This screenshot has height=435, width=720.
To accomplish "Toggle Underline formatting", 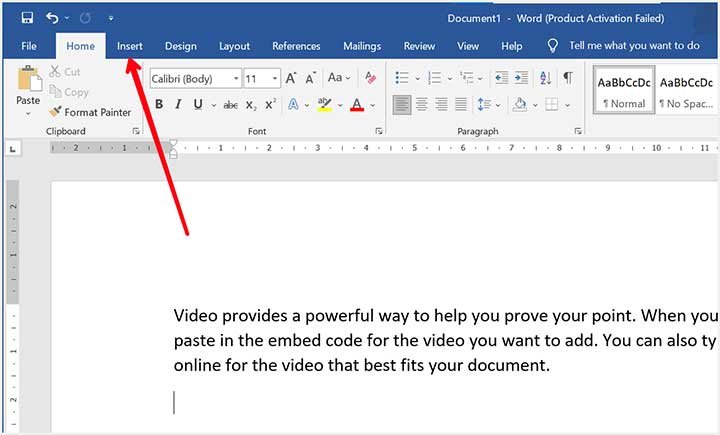I will pyautogui.click(x=198, y=105).
